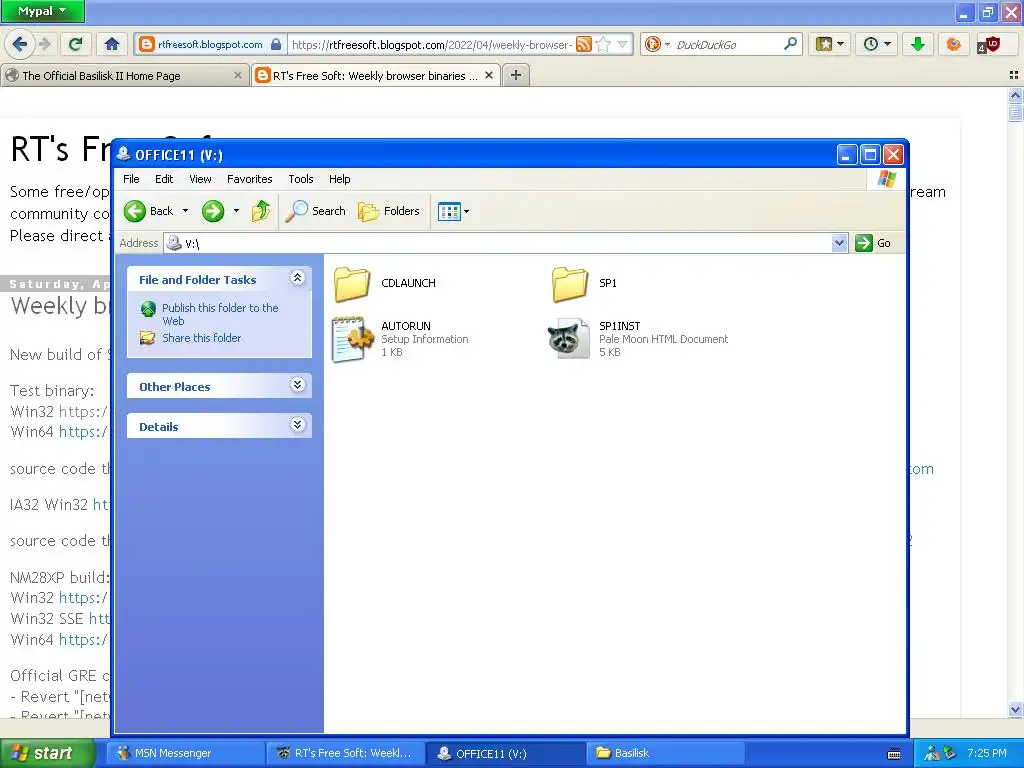Viewport: 1024px width, 768px height.
Task: Click the uBlock Origin shield icon
Action: point(989,44)
